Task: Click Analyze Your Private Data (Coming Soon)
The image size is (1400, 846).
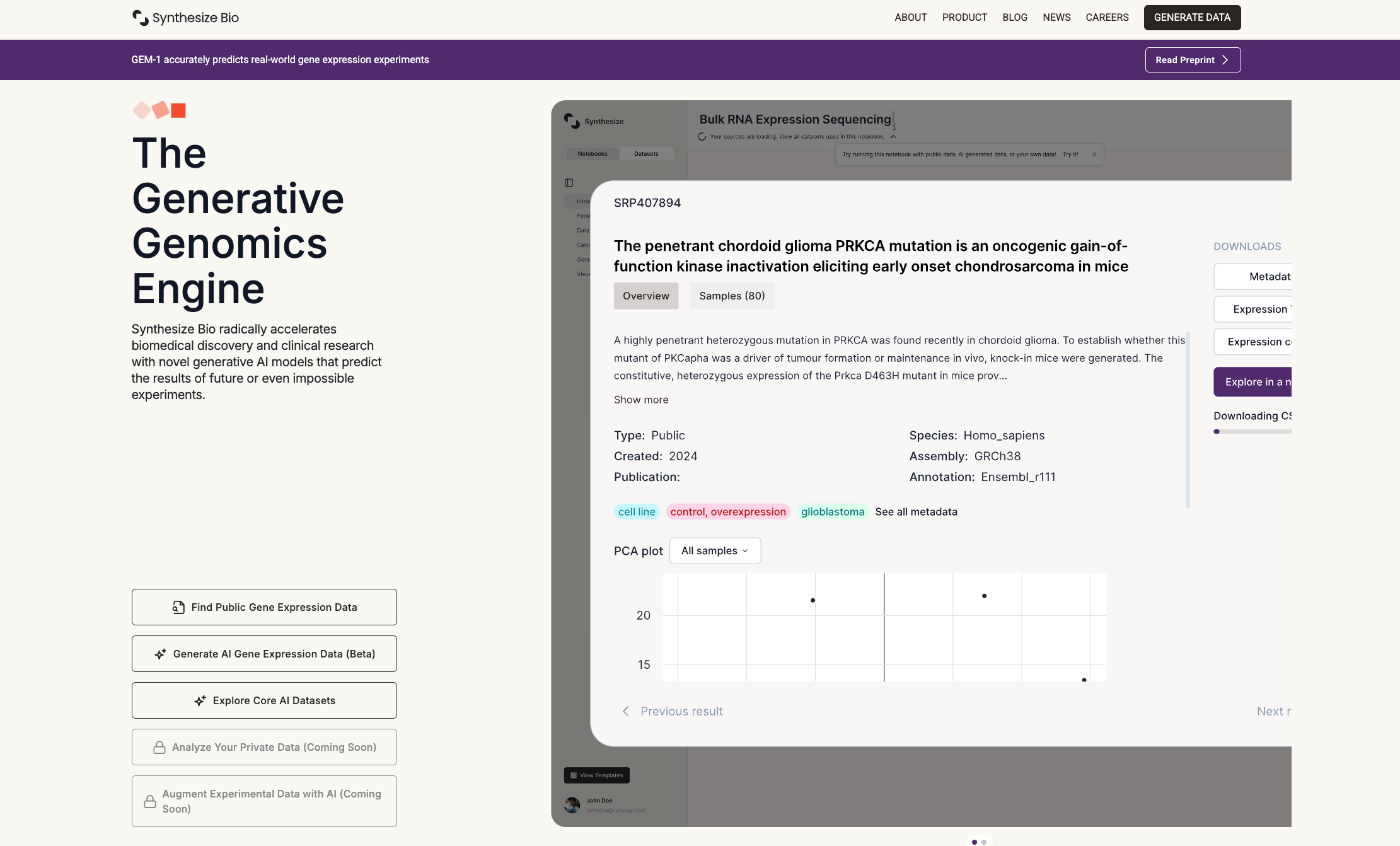Action: 264,747
